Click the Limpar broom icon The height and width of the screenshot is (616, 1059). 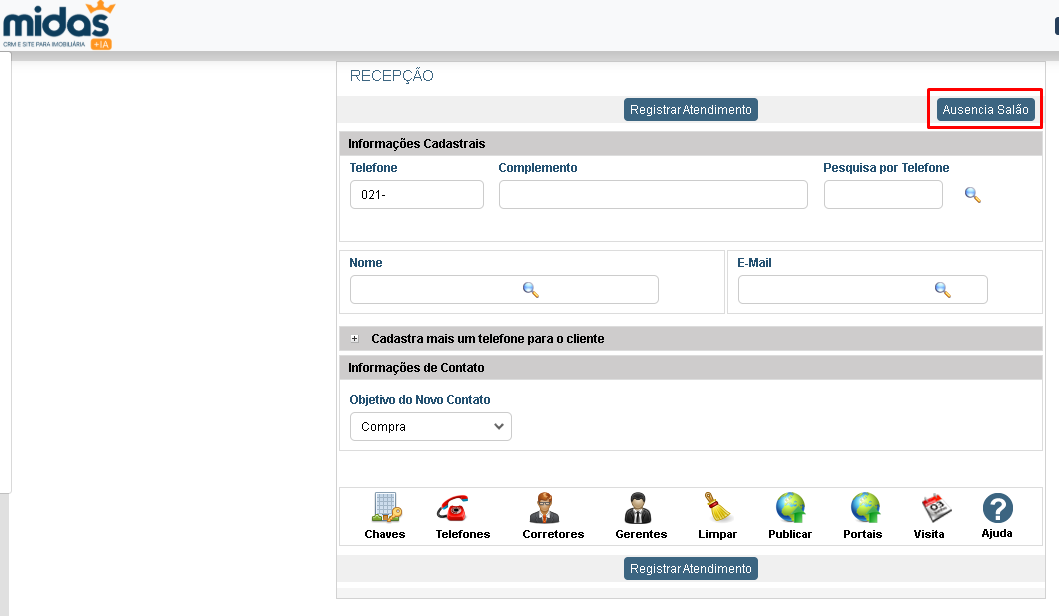click(717, 509)
